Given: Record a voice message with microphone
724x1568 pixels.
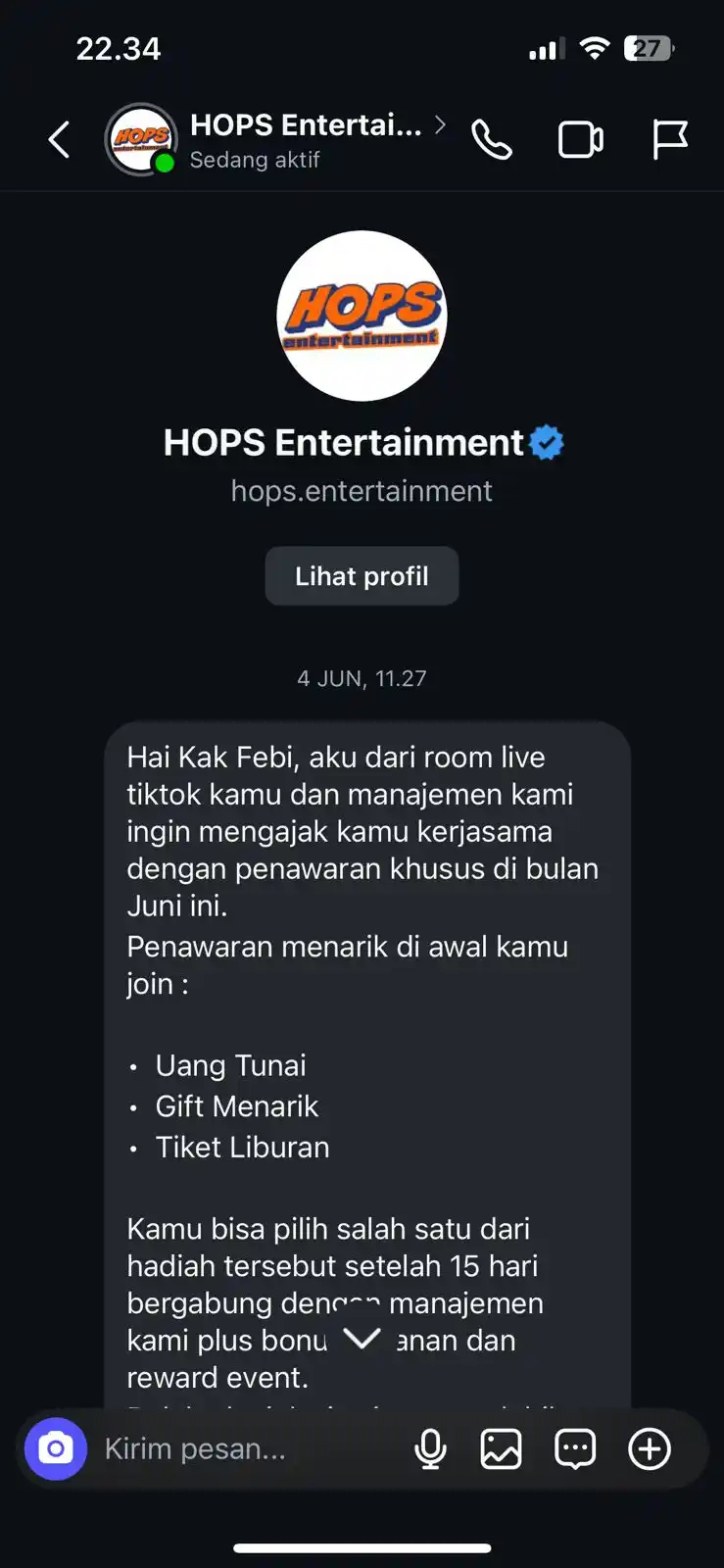Looking at the screenshot, I should (x=430, y=1448).
